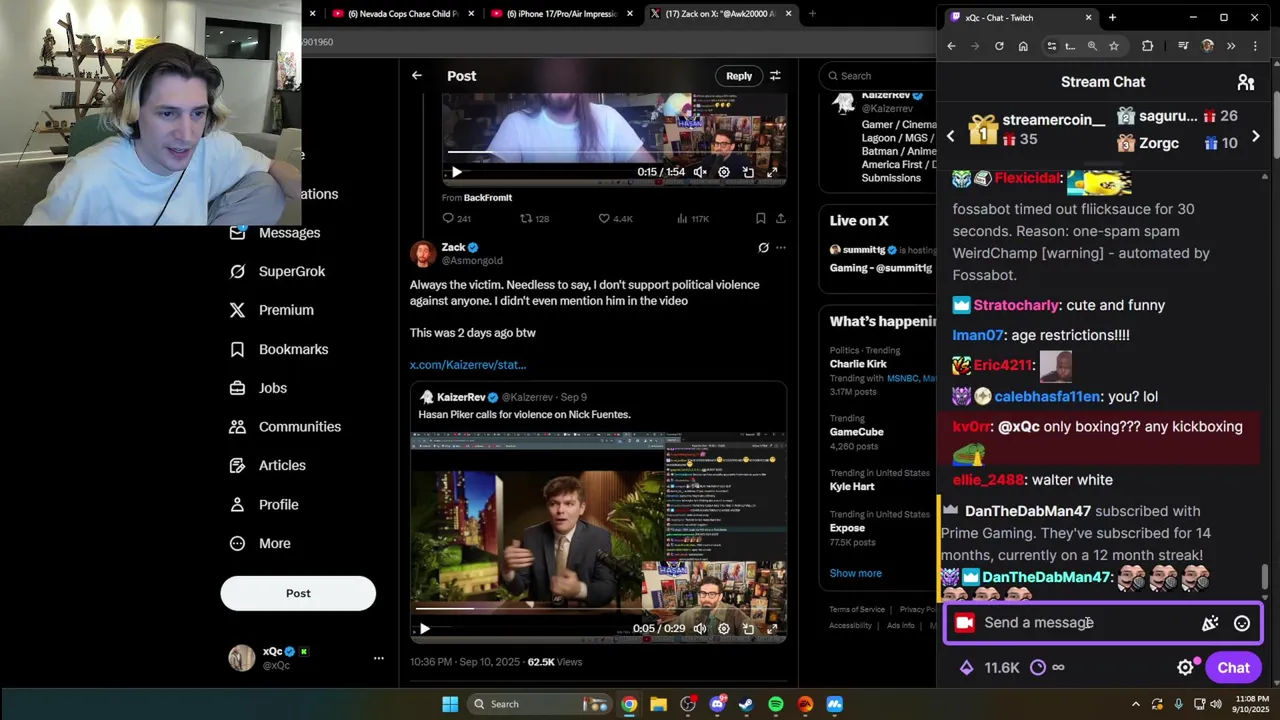
Task: Open Jobs in the X sidebar
Action: 258,388
